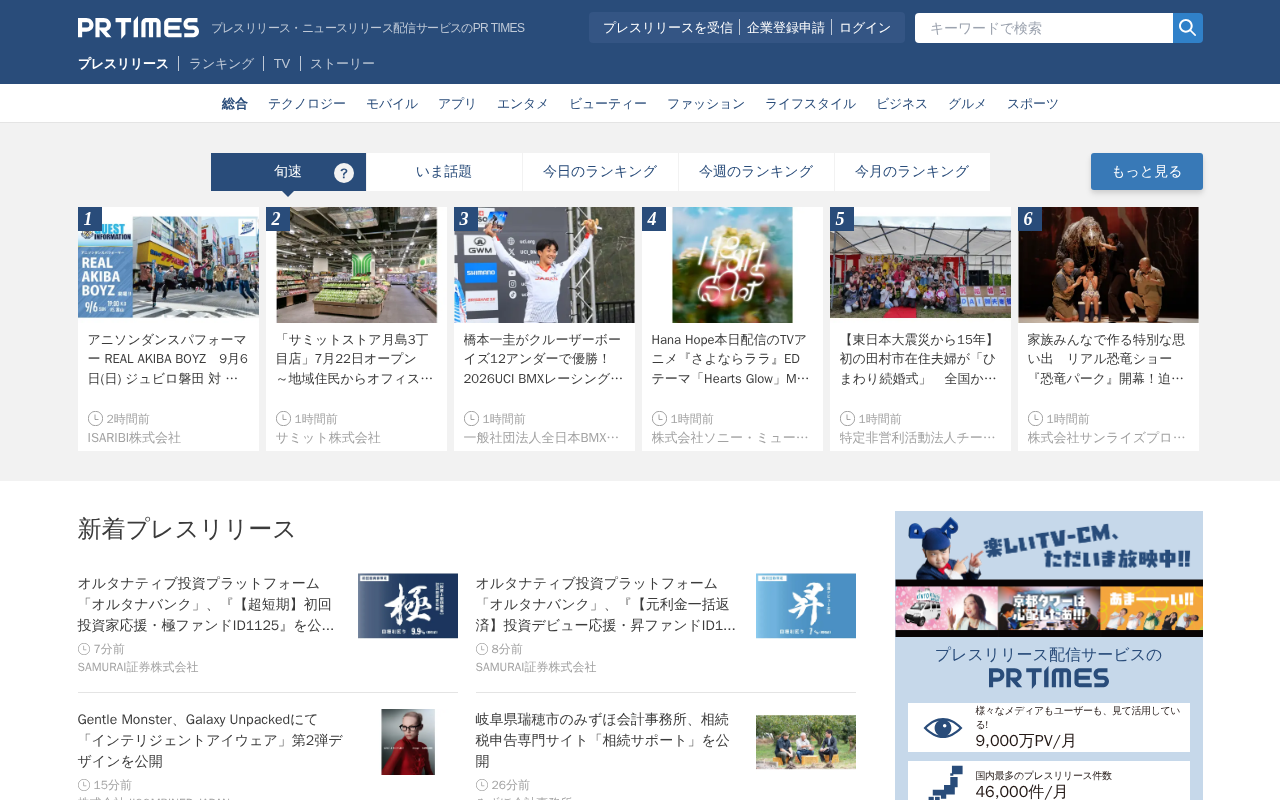Open the PR TIMES logo home link
Viewport: 1280px width, 800px height.
tap(138, 28)
